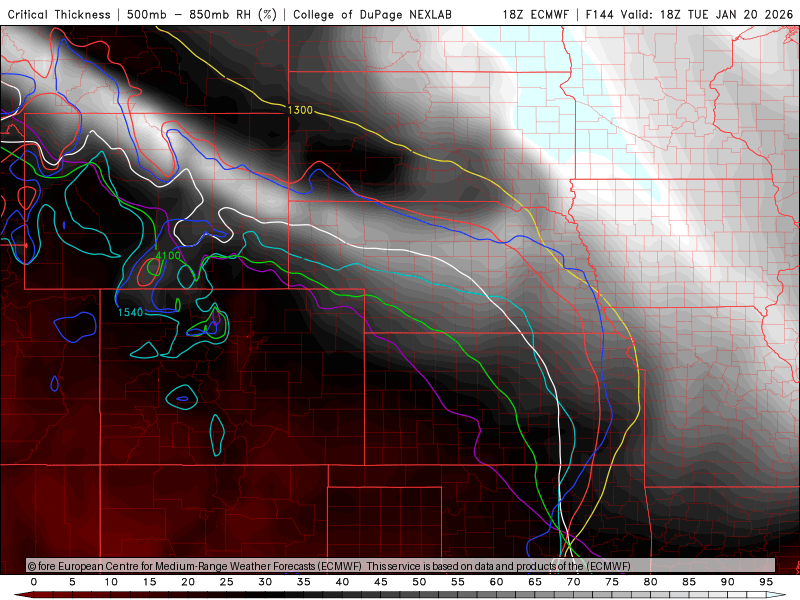Screen dimensions: 800x600
Task: Click the 1540 cyan contour label
Action: coord(131,312)
